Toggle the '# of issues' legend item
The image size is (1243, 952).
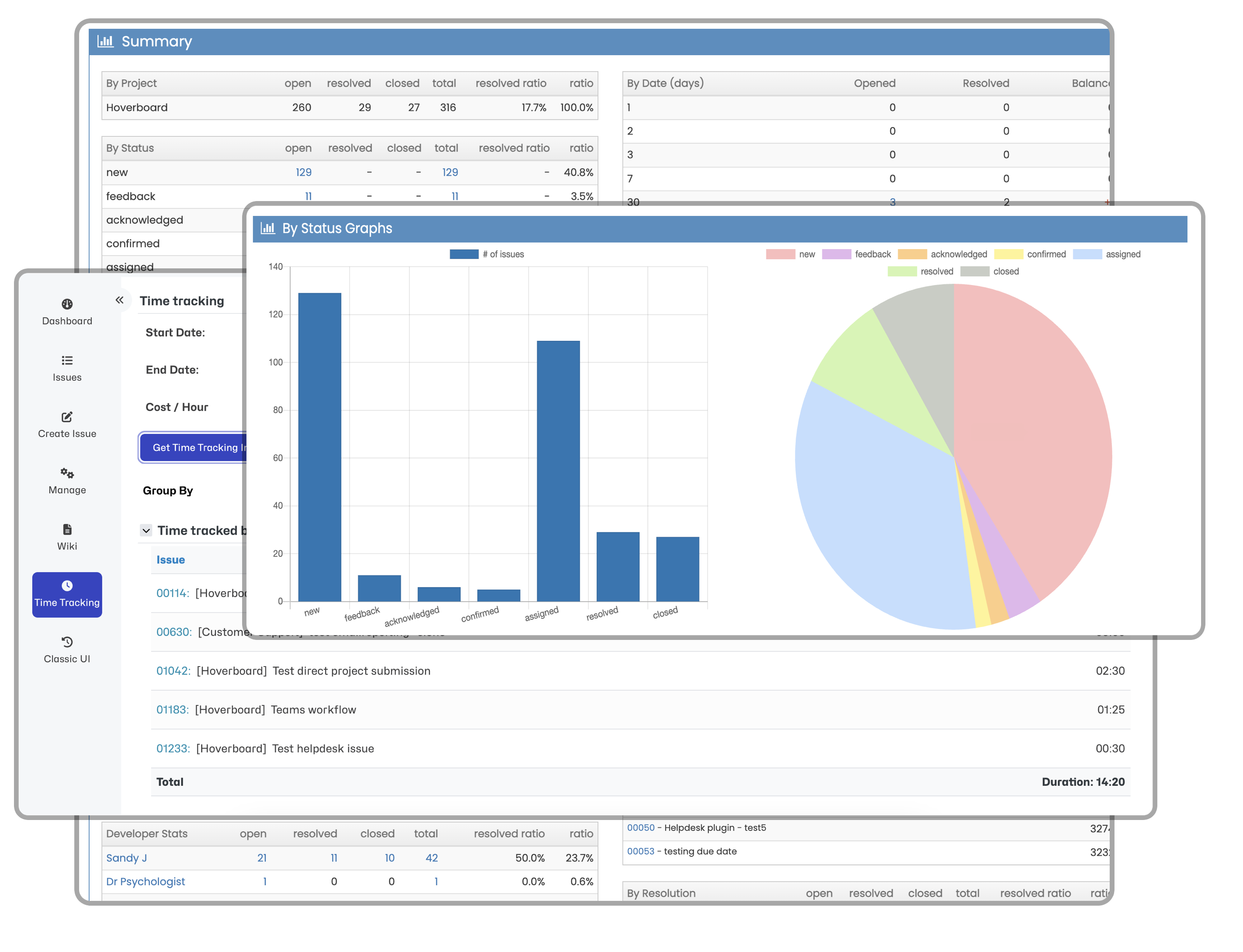pyautogui.click(x=464, y=254)
